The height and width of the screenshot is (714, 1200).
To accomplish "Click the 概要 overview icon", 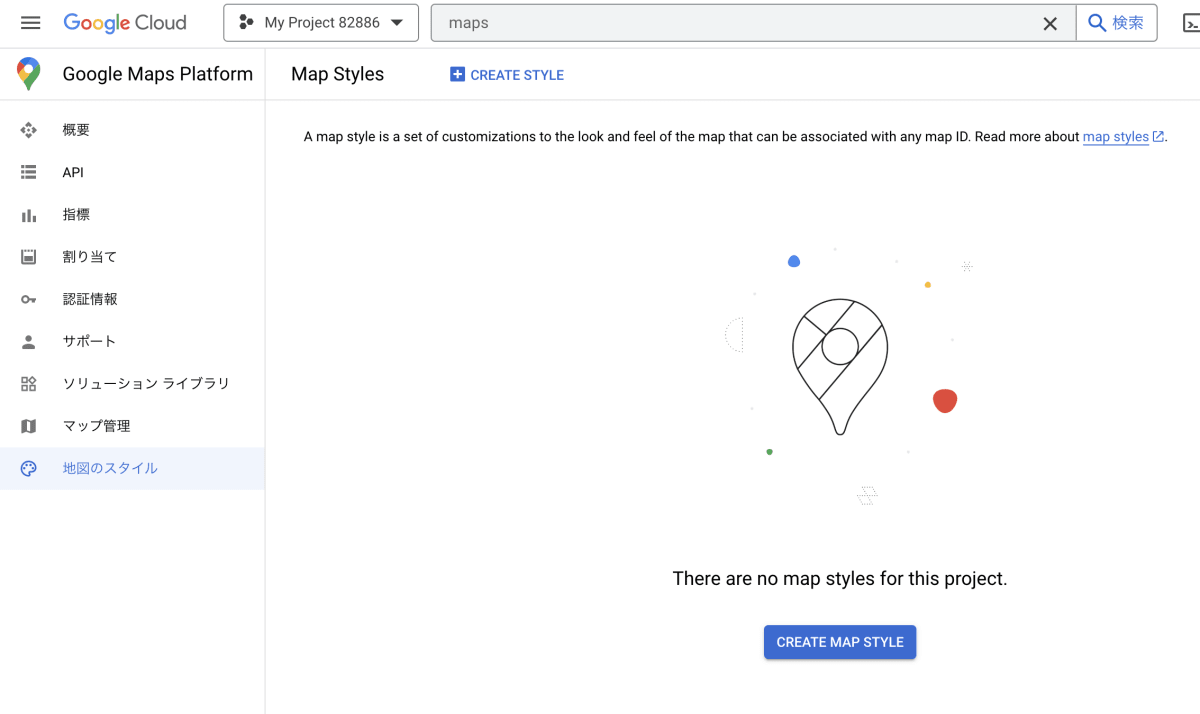I will click(29, 130).
